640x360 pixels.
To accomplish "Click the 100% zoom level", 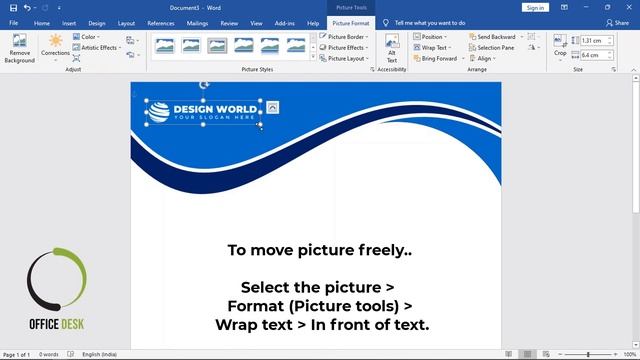I will tap(629, 354).
